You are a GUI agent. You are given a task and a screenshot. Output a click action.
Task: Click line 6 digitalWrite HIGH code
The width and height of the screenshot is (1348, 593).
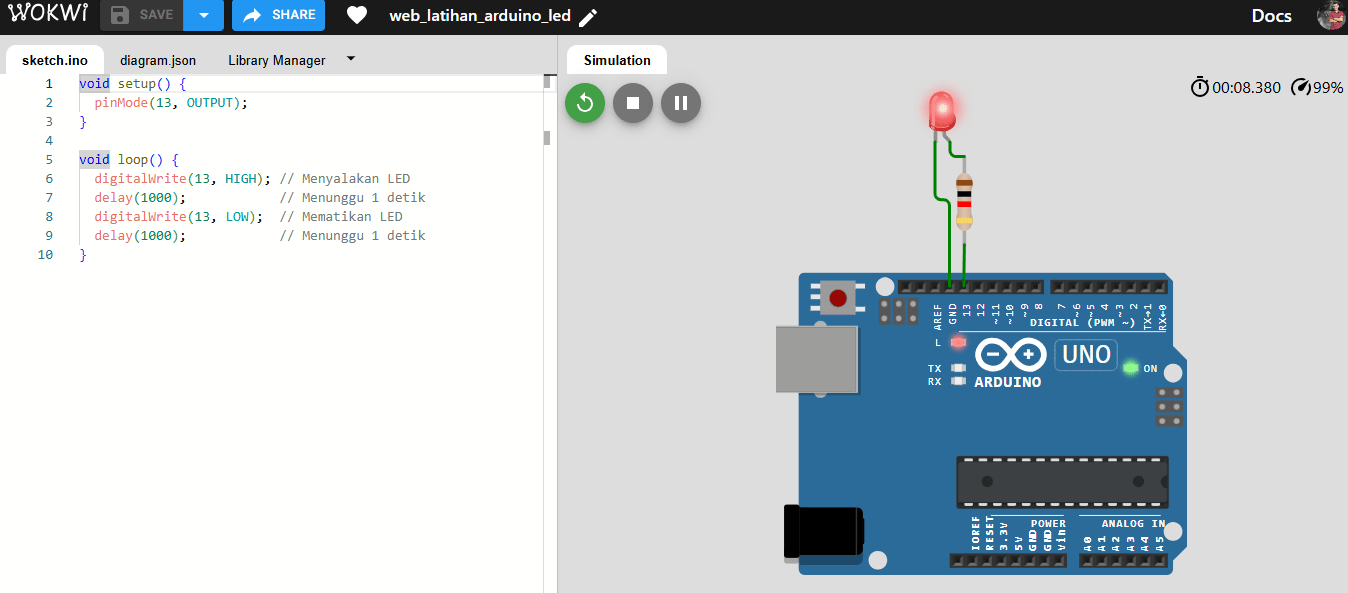click(182, 179)
